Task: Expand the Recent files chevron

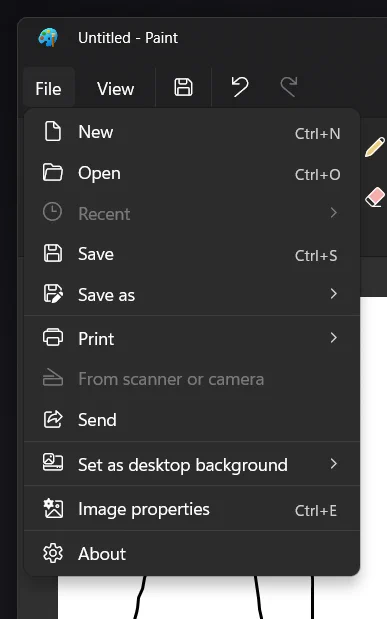Action: point(334,213)
